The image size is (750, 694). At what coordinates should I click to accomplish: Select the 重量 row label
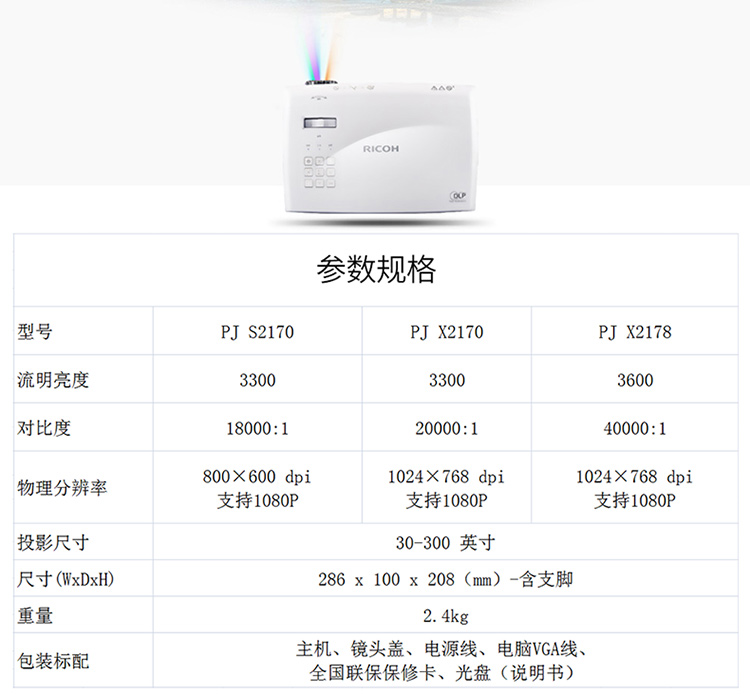point(35,615)
